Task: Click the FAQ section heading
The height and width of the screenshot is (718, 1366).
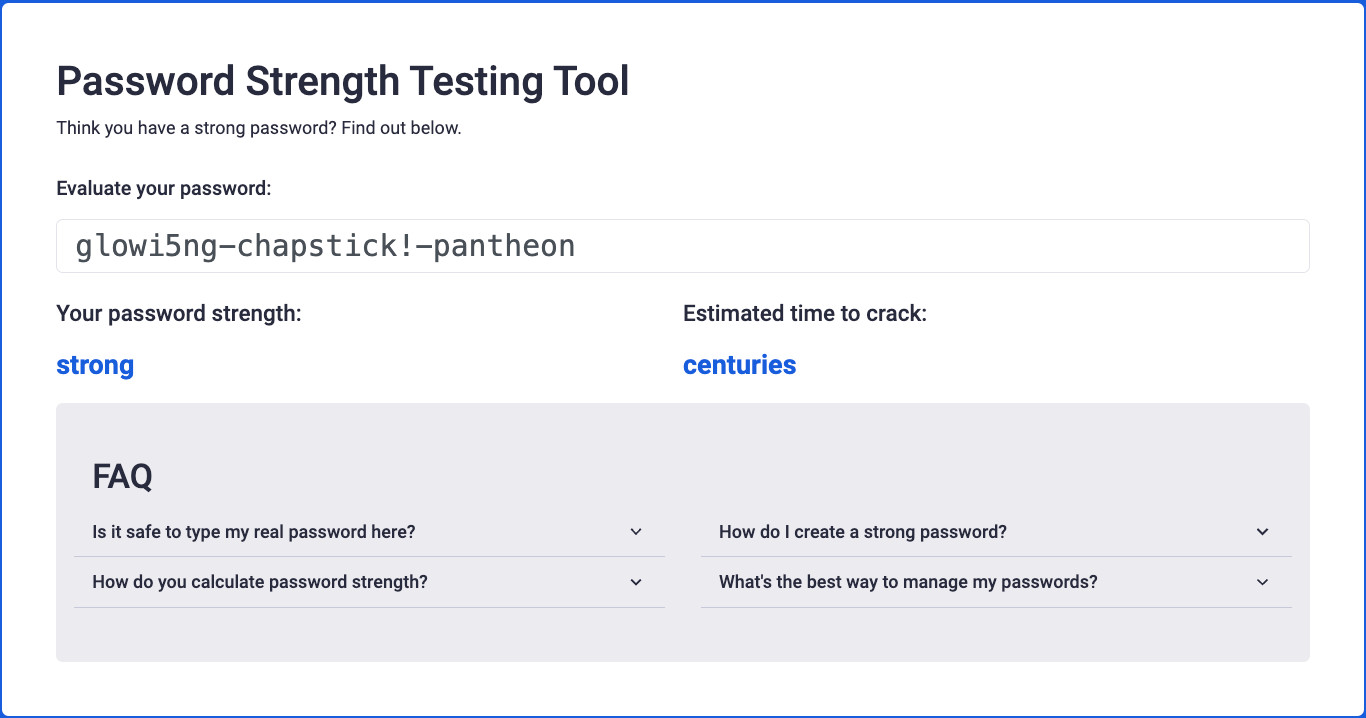Action: click(x=121, y=476)
